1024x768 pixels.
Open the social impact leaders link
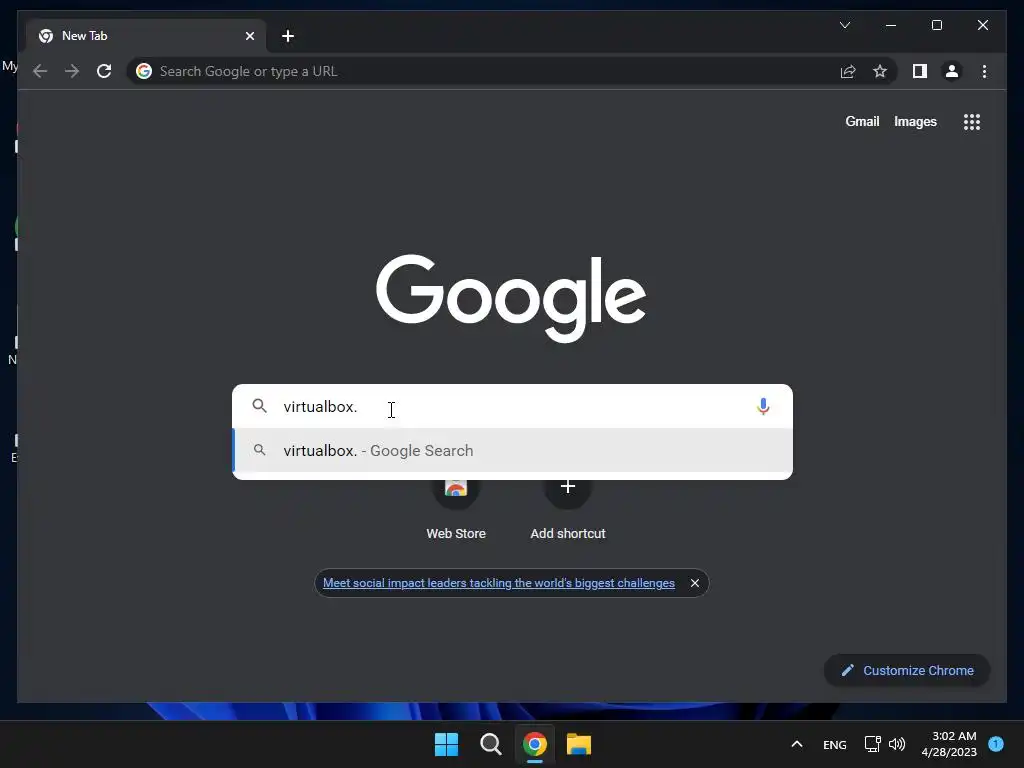pos(498,583)
